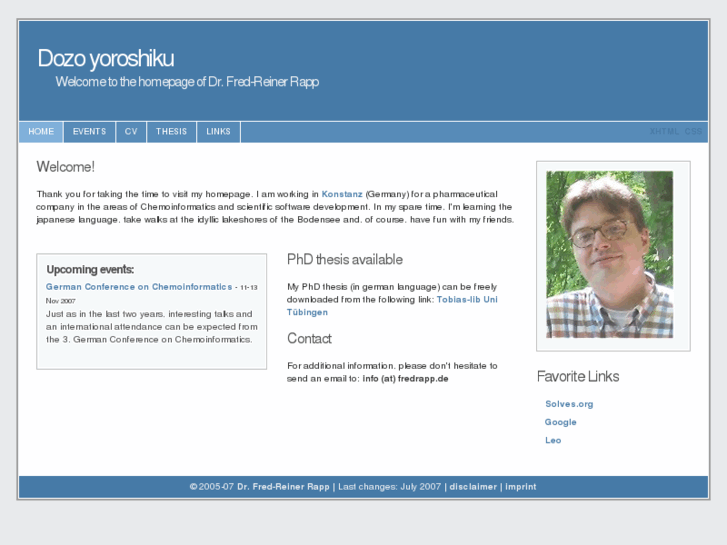Click the portrait photo of Dr. Rapp
Viewport: 727px width, 545px height.
coord(610,255)
